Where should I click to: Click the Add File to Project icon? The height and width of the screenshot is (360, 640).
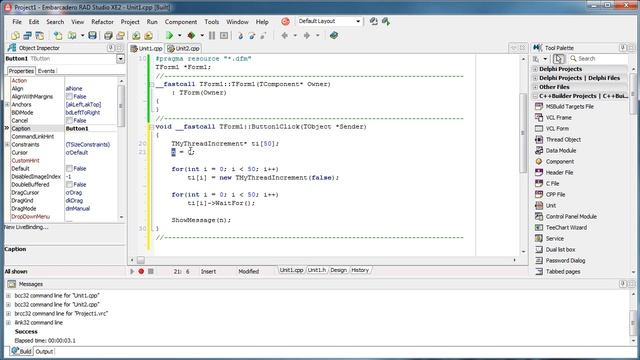(136, 36)
